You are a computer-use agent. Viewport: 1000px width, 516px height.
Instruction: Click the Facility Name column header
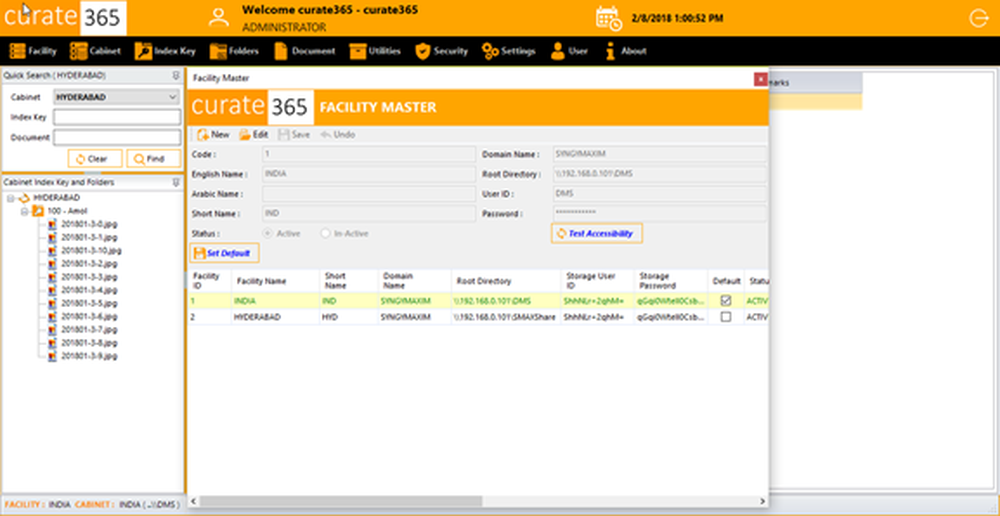276,281
